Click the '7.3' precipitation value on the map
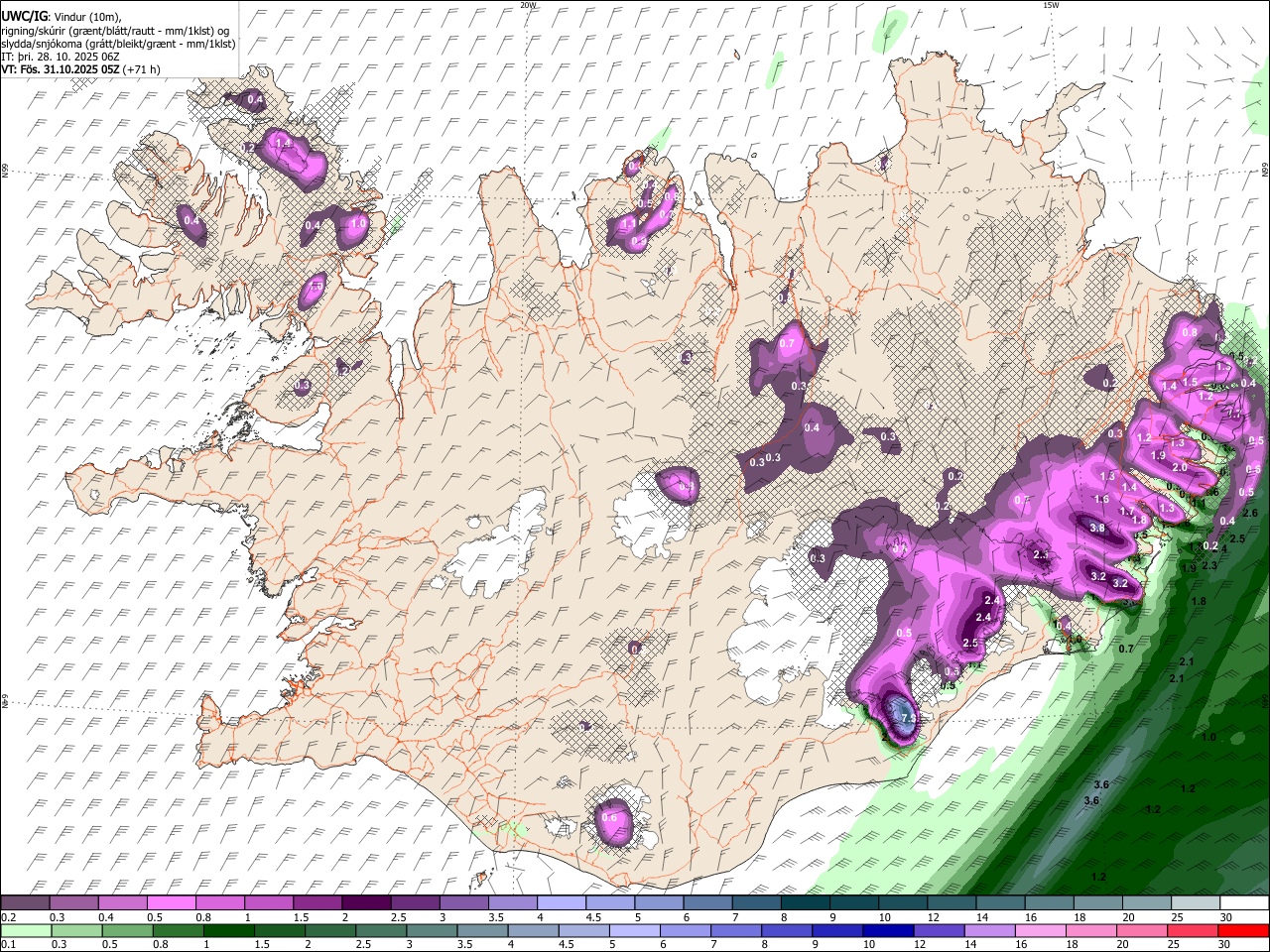The height and width of the screenshot is (952, 1270). (907, 718)
